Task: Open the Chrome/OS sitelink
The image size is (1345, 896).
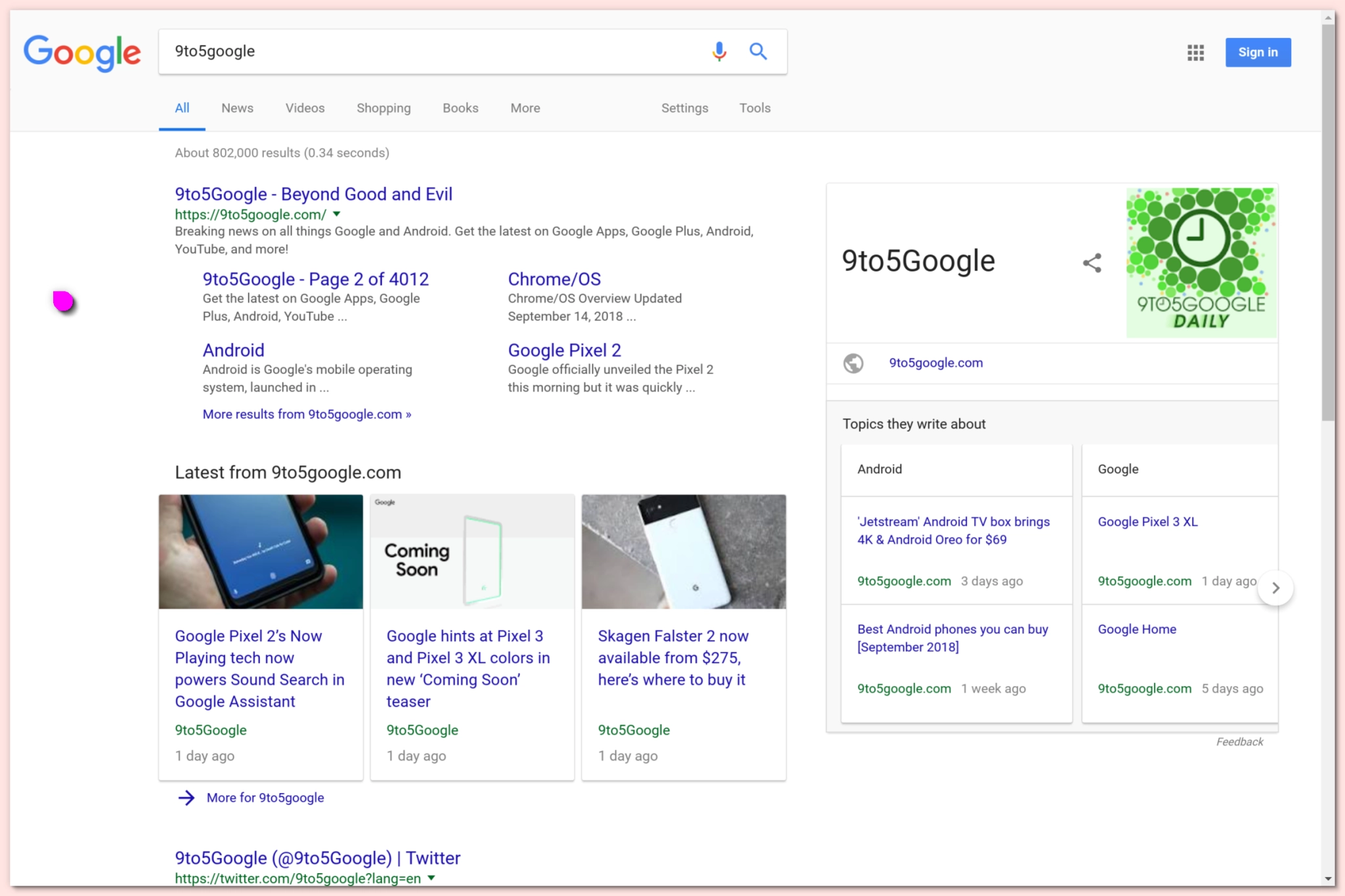Action: tap(554, 279)
